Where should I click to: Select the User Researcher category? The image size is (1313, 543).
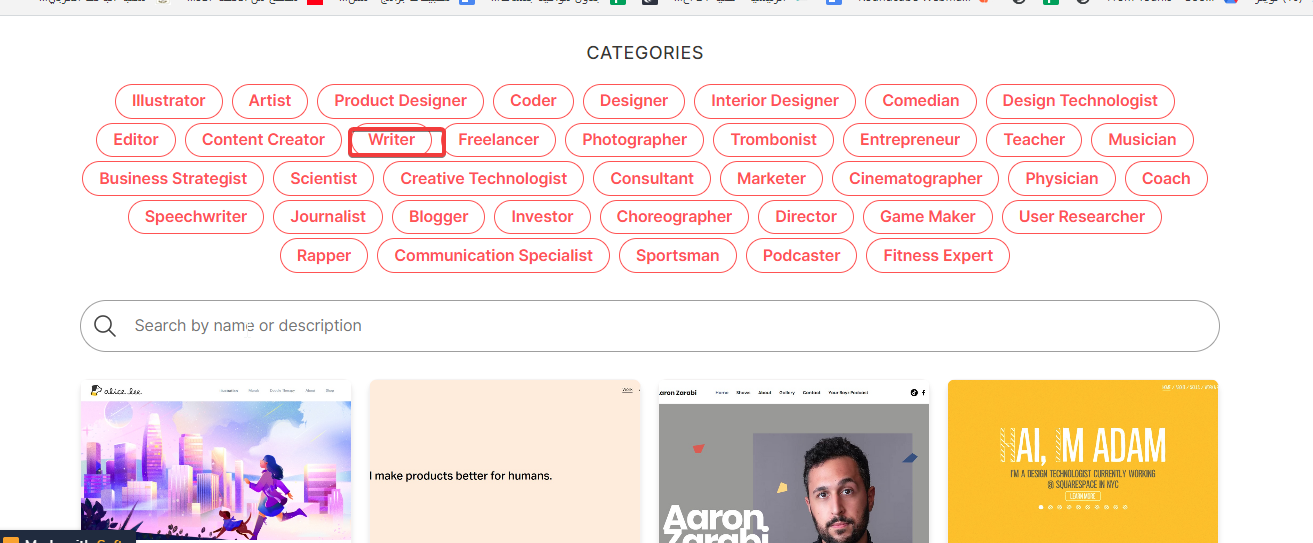[1081, 217]
